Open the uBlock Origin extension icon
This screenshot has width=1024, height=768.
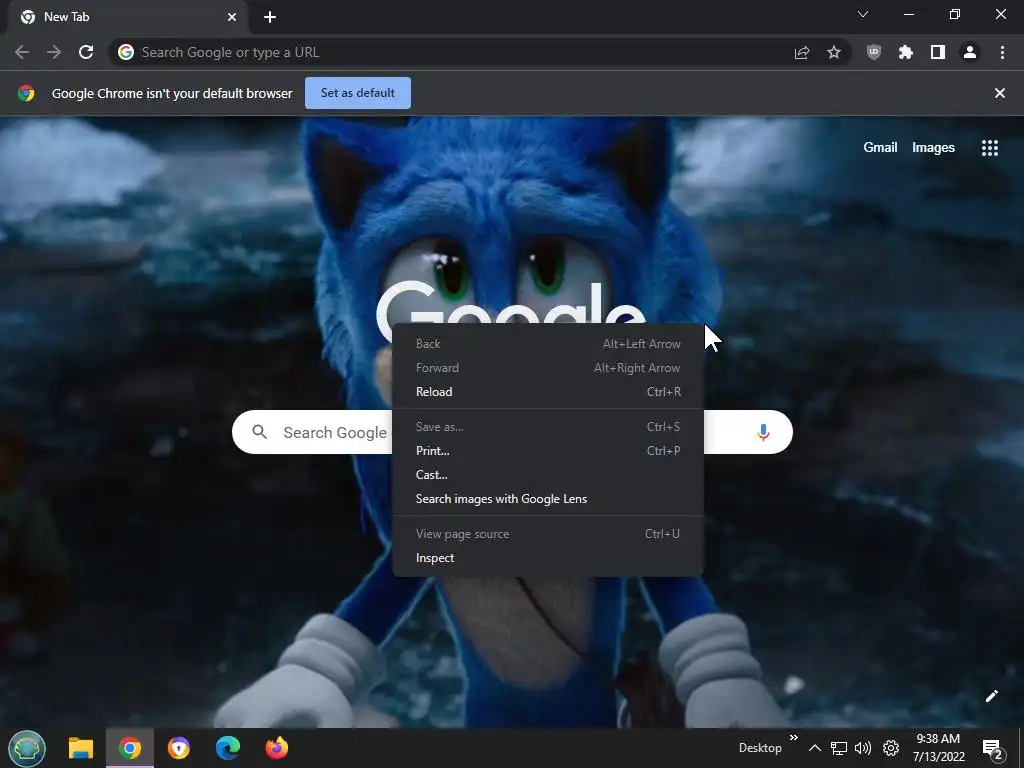(874, 52)
